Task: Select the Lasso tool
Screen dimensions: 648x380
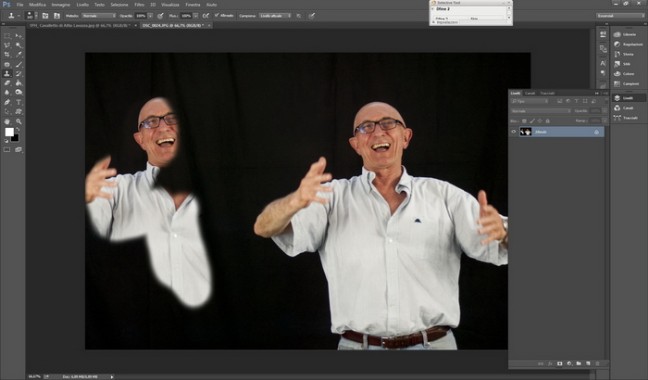Action: click(7, 45)
